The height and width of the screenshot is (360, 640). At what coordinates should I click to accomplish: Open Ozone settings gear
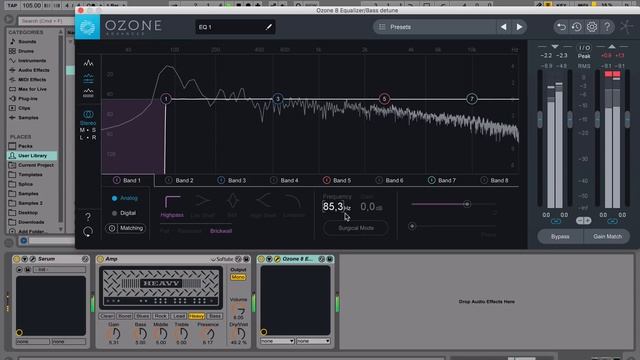click(x=592, y=27)
